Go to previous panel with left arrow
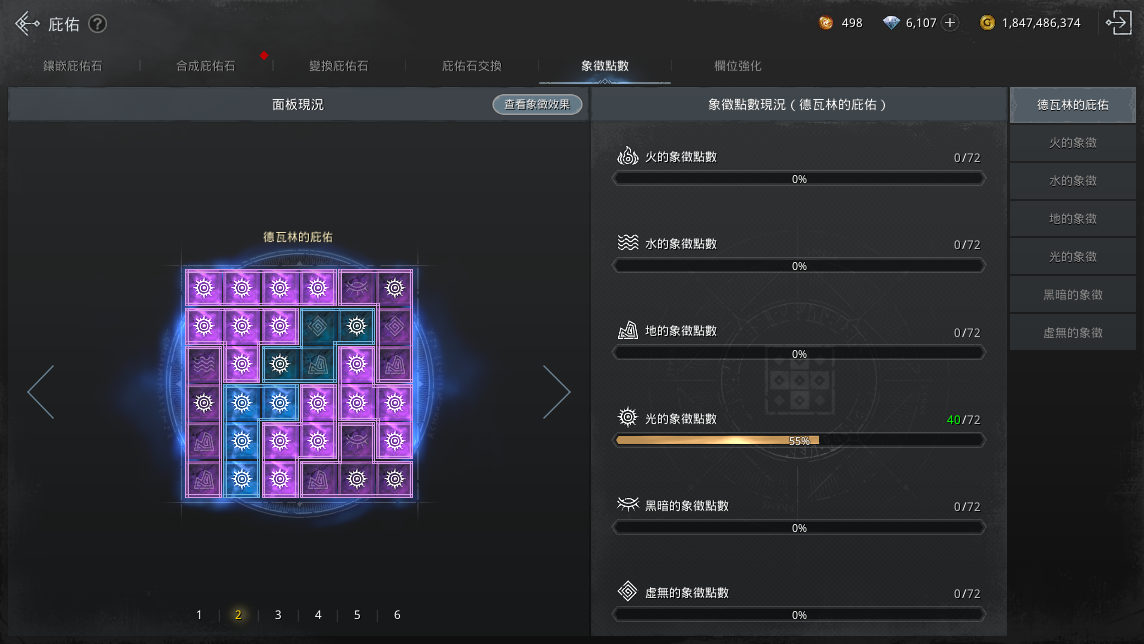The image size is (1144, 644). (x=41, y=392)
